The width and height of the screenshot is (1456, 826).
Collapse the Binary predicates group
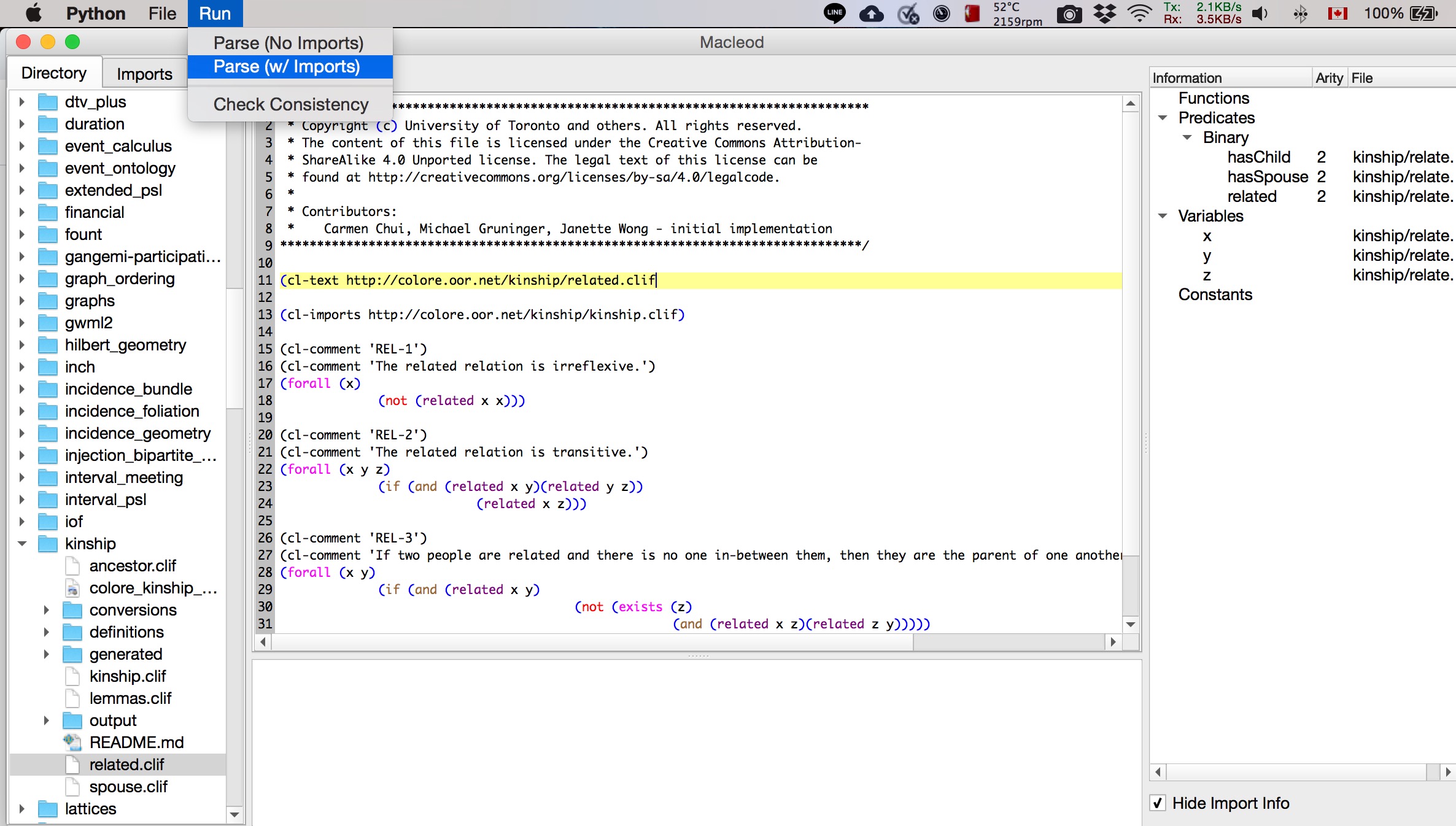[1187, 137]
